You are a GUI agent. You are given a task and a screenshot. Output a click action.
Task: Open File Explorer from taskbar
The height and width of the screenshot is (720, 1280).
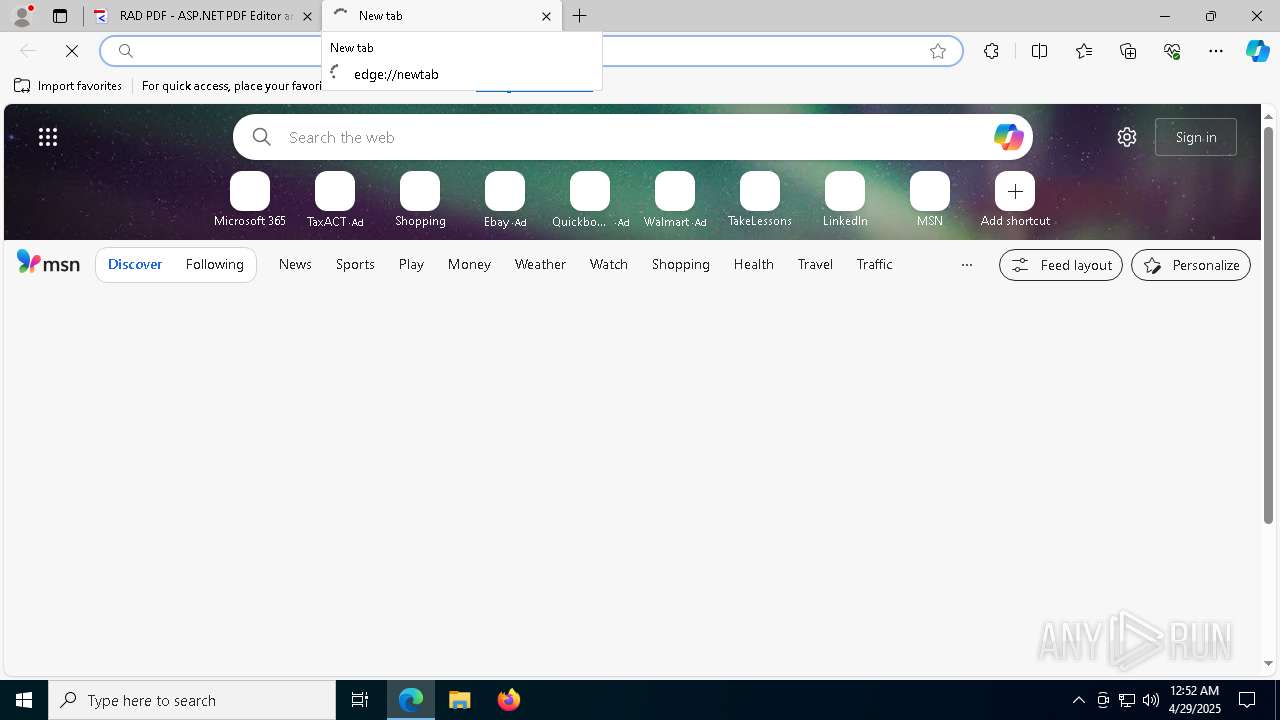tap(459, 700)
